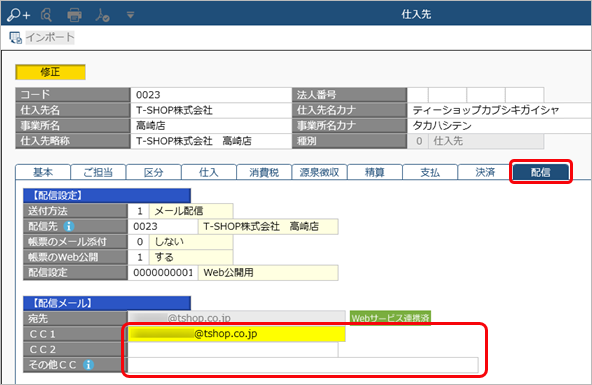Viewport: 592px width, 385px height.
Task: Click the 【配信設定】 section header
Action: click(x=107, y=196)
